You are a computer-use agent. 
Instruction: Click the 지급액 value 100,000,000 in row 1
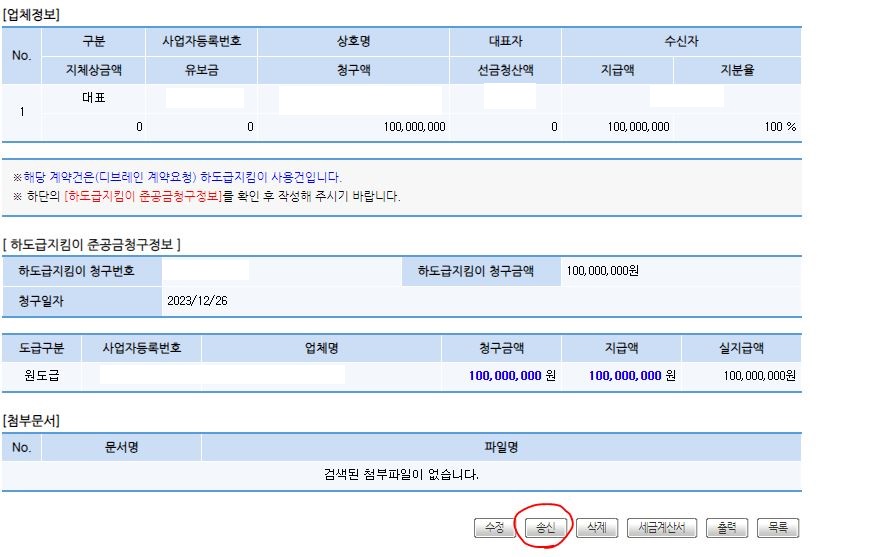[x=638, y=127]
